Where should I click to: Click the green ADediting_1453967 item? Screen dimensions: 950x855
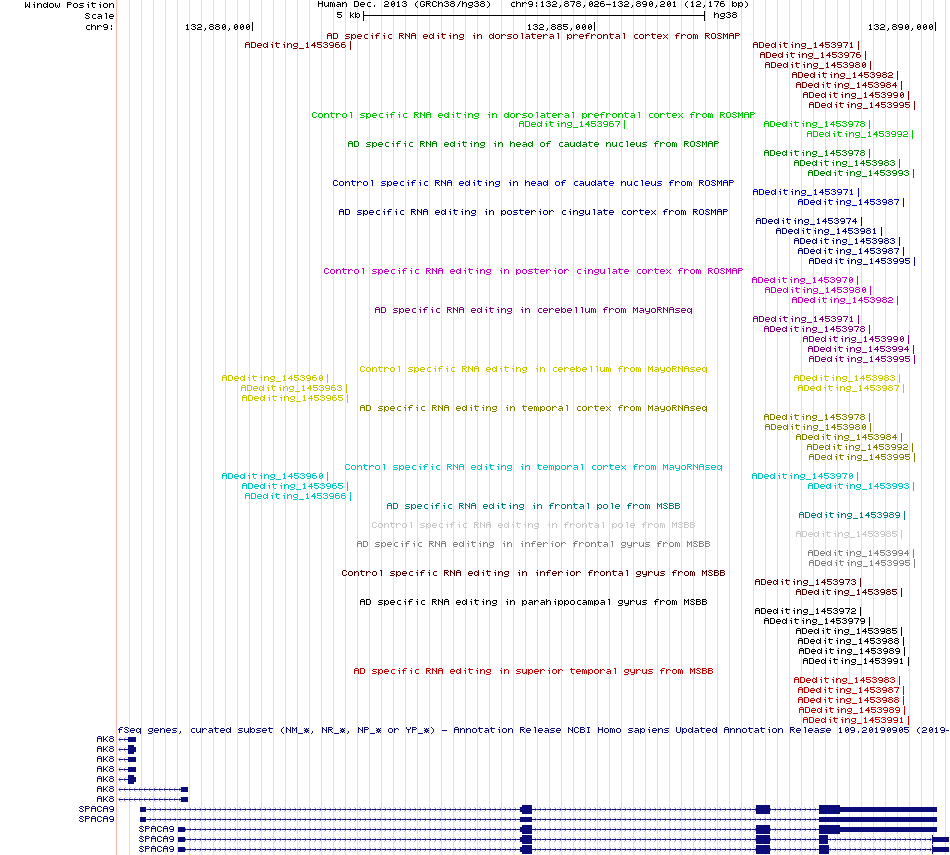tap(572, 124)
